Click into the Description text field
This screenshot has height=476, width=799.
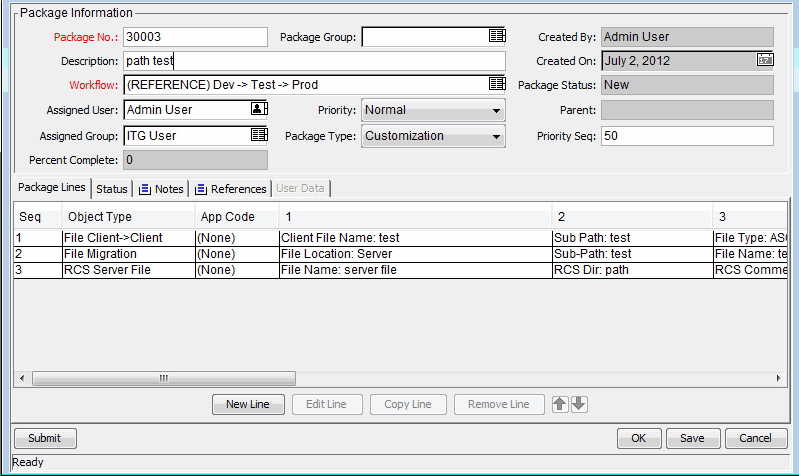(x=315, y=61)
